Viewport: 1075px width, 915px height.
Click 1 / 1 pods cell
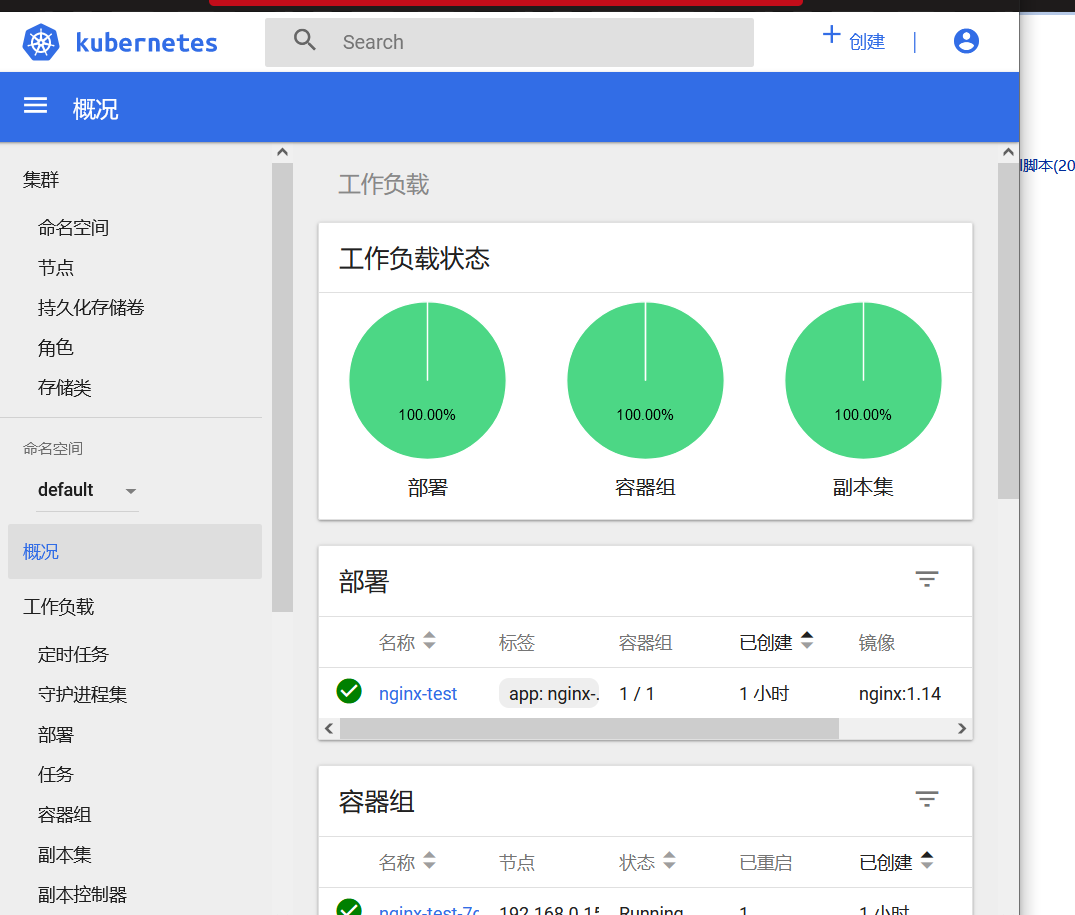click(637, 694)
